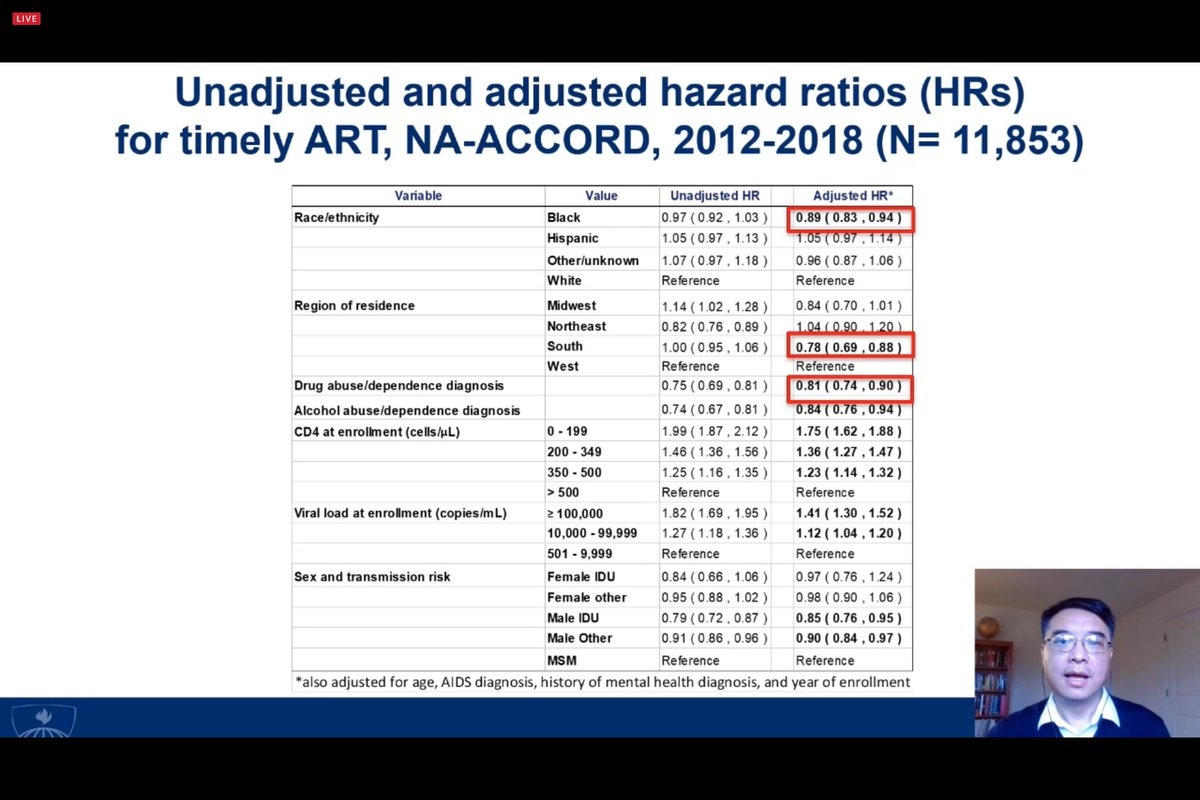Screen dimensions: 1200x800
Task: Click 'Viral load at enrollment (copies/mL)' label
Action: coord(400,513)
